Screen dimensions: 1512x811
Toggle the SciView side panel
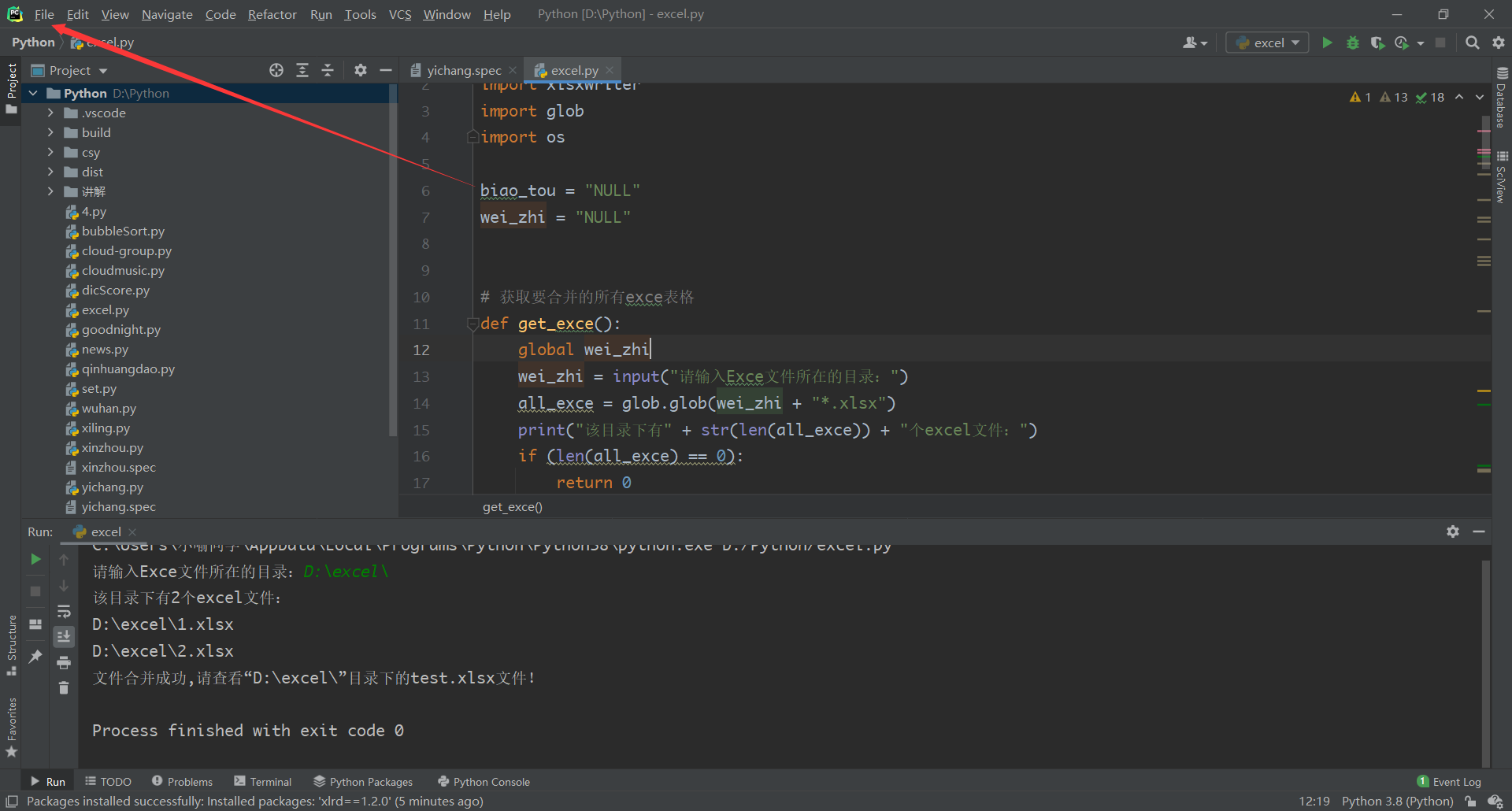[1501, 177]
